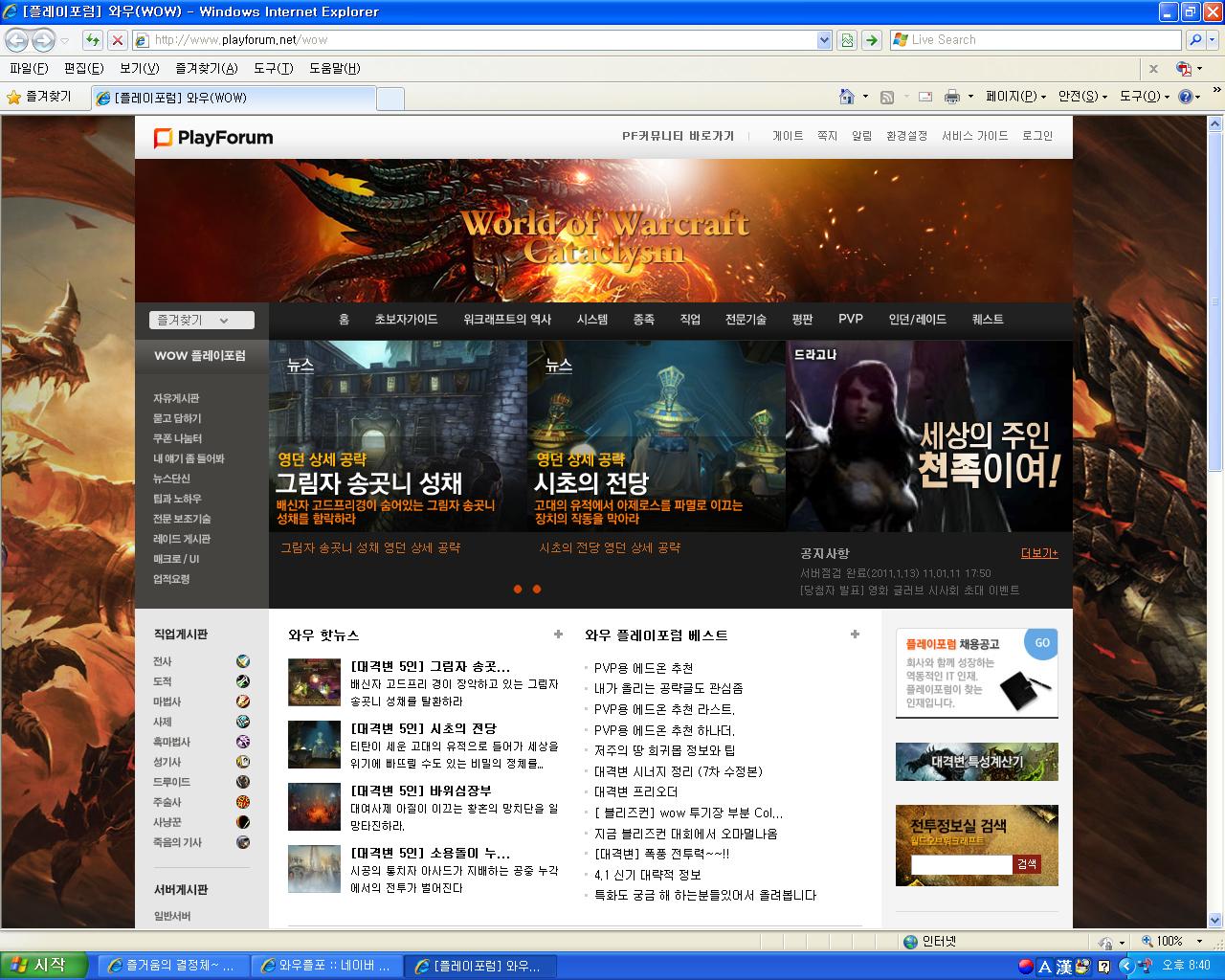The height and width of the screenshot is (980, 1225).
Task: Click the 전투정보실 검색 text field
Action: click(x=961, y=864)
